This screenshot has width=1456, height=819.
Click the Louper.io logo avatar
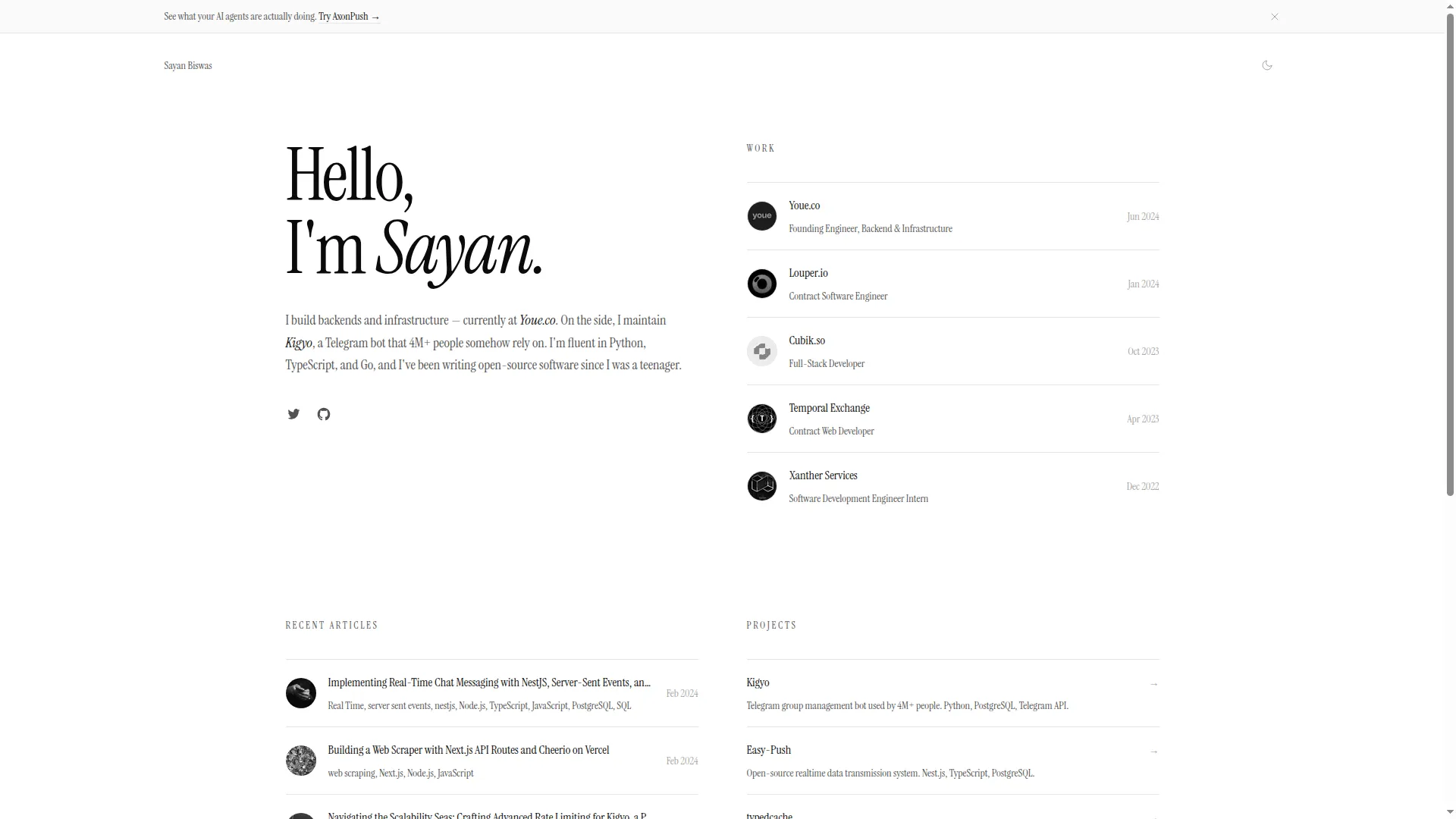click(x=761, y=284)
